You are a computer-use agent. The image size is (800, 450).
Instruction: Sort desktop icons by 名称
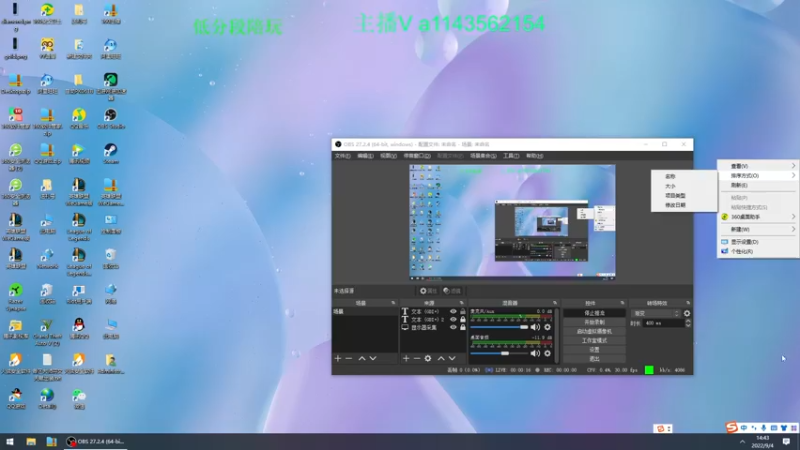click(684, 176)
